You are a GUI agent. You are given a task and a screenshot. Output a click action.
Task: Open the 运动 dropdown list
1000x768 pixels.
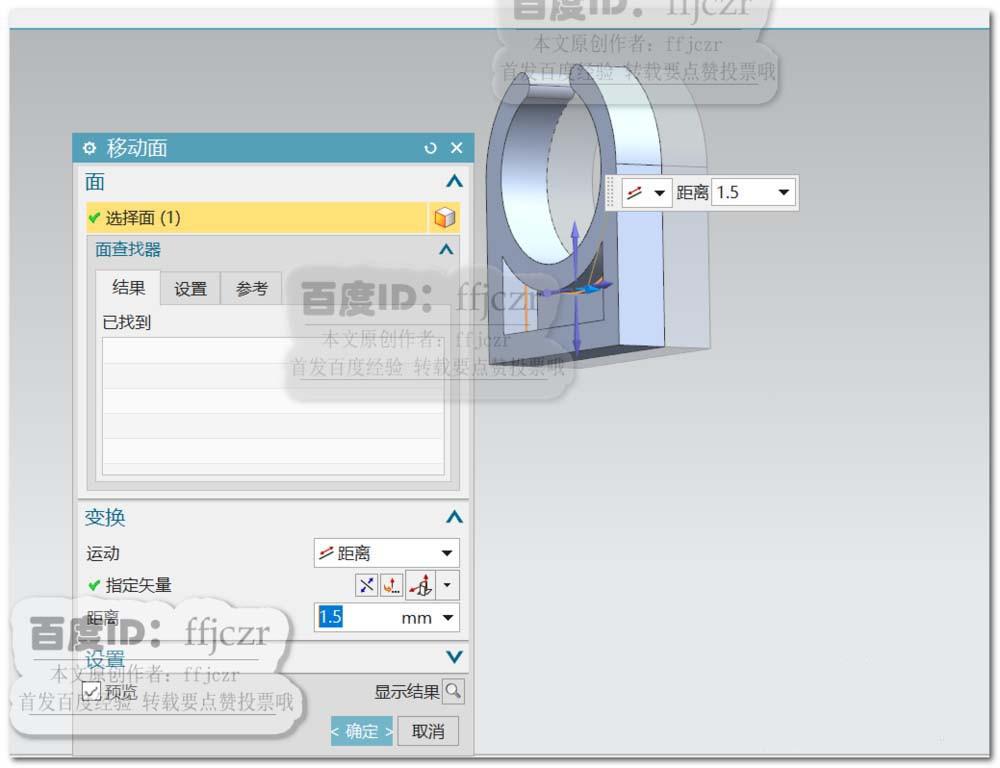tap(448, 552)
